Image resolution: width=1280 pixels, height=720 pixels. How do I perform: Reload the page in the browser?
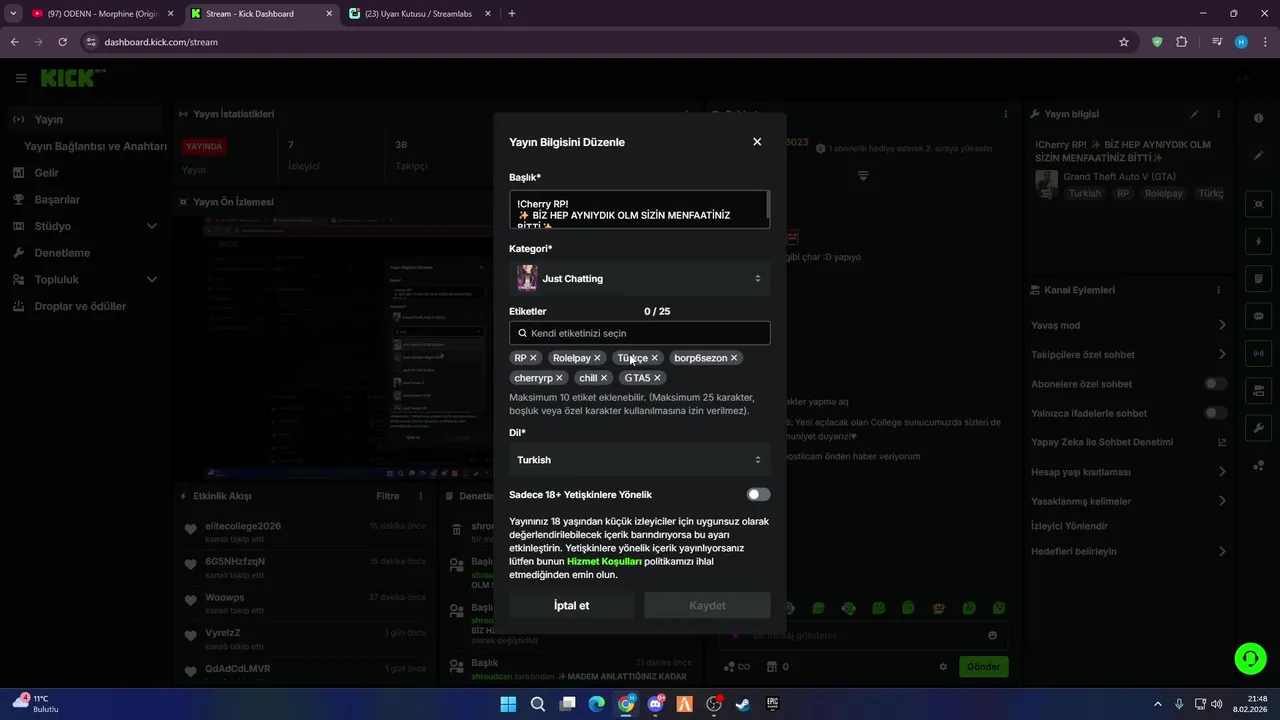(63, 42)
